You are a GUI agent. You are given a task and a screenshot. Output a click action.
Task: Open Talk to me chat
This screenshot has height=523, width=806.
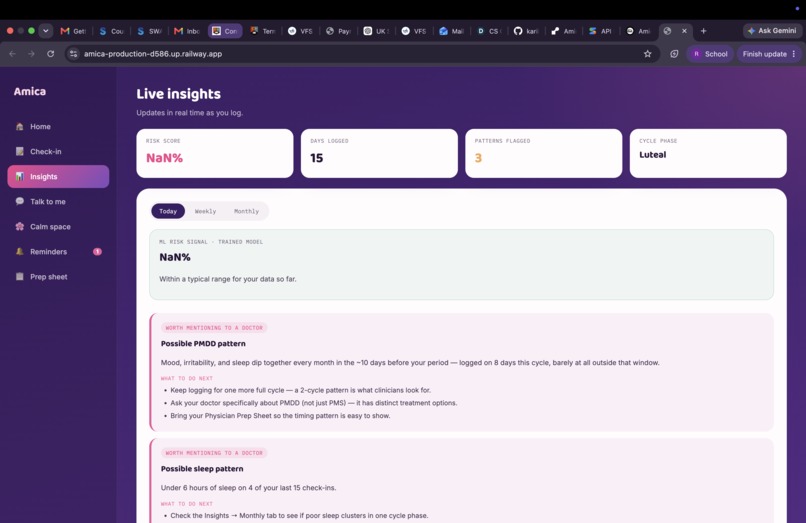click(x=58, y=202)
